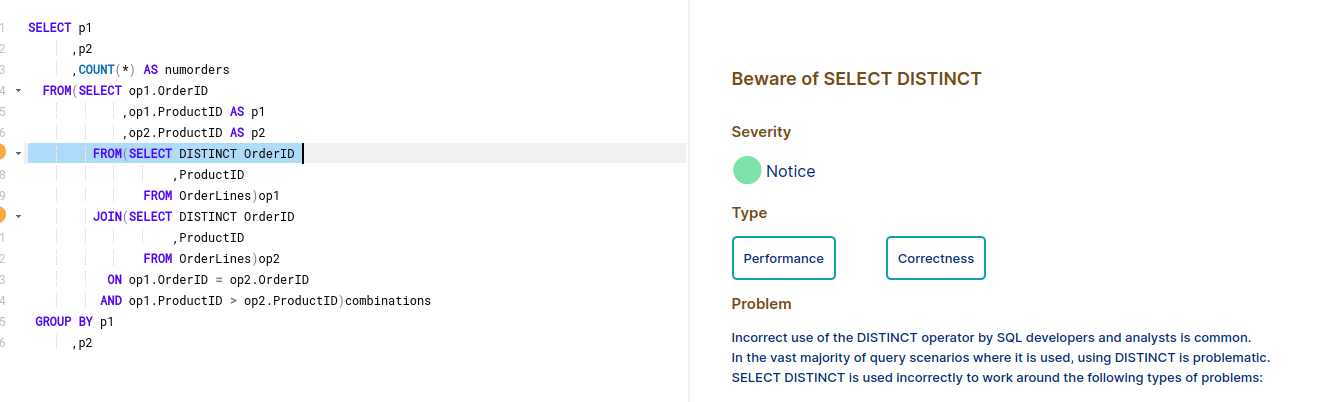Viewport: 1317px width, 402px height.
Task: Select the Correctness type tag
Action: (936, 258)
